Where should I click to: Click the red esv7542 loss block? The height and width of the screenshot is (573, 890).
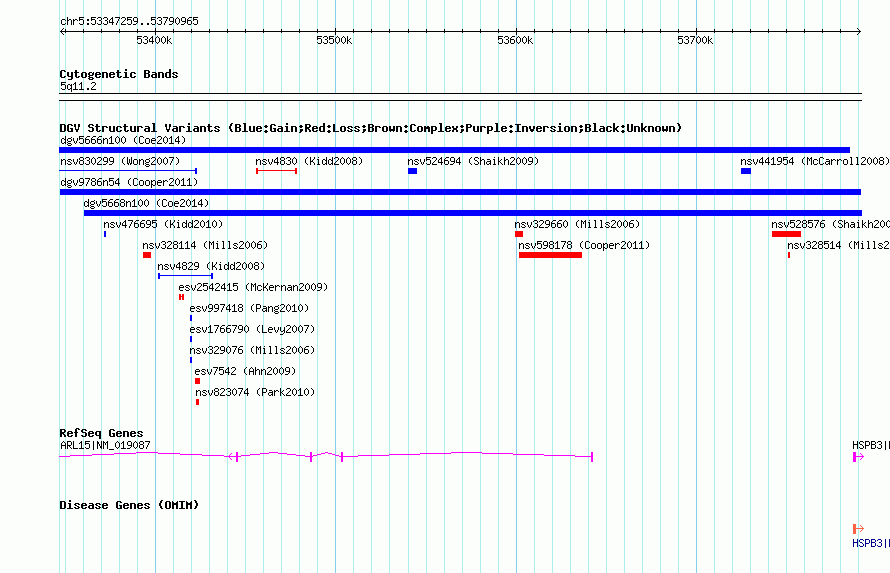point(198,381)
